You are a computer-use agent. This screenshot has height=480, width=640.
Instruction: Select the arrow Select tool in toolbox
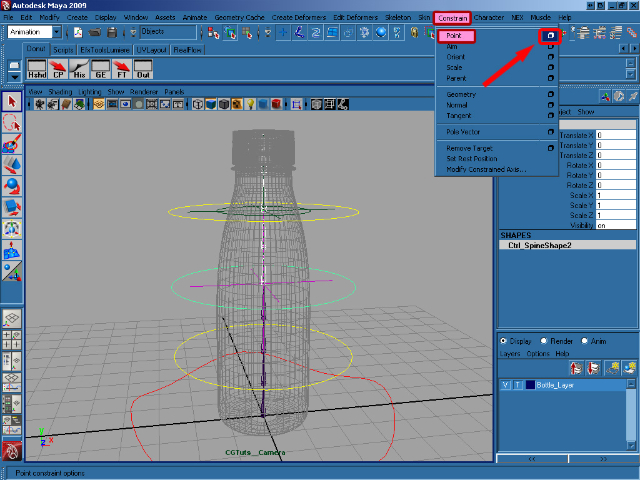point(12,101)
